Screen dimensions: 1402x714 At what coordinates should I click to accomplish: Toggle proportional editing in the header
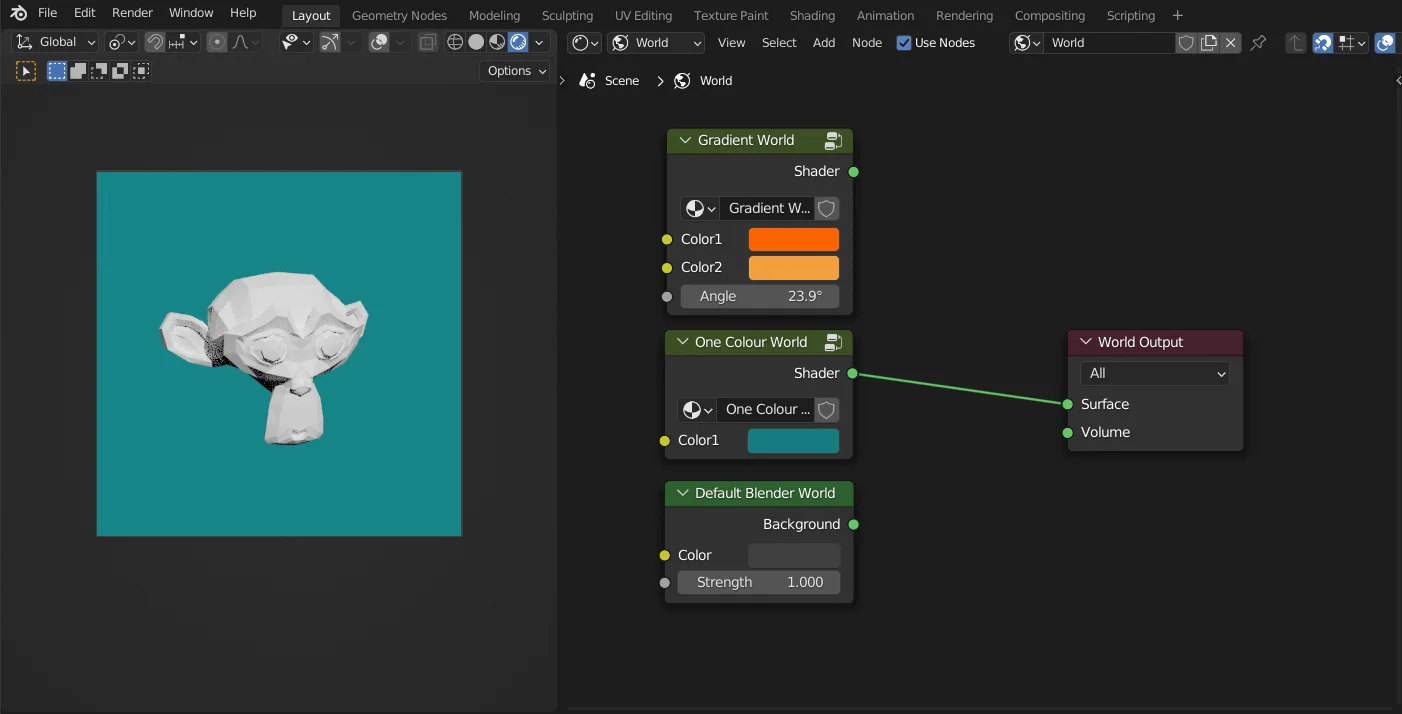216,42
